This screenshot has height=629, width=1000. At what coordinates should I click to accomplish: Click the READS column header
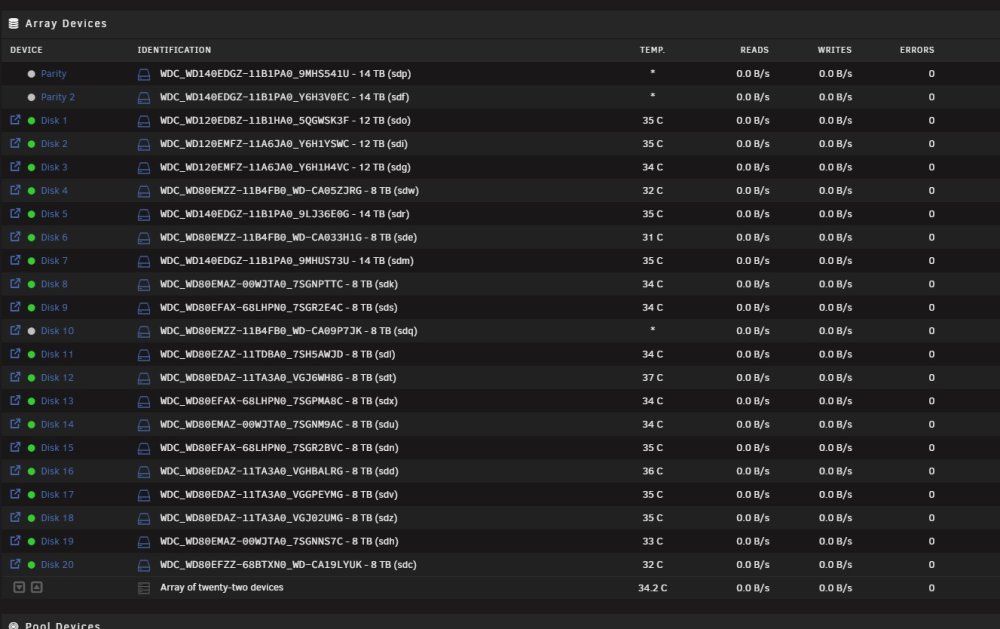click(754, 50)
